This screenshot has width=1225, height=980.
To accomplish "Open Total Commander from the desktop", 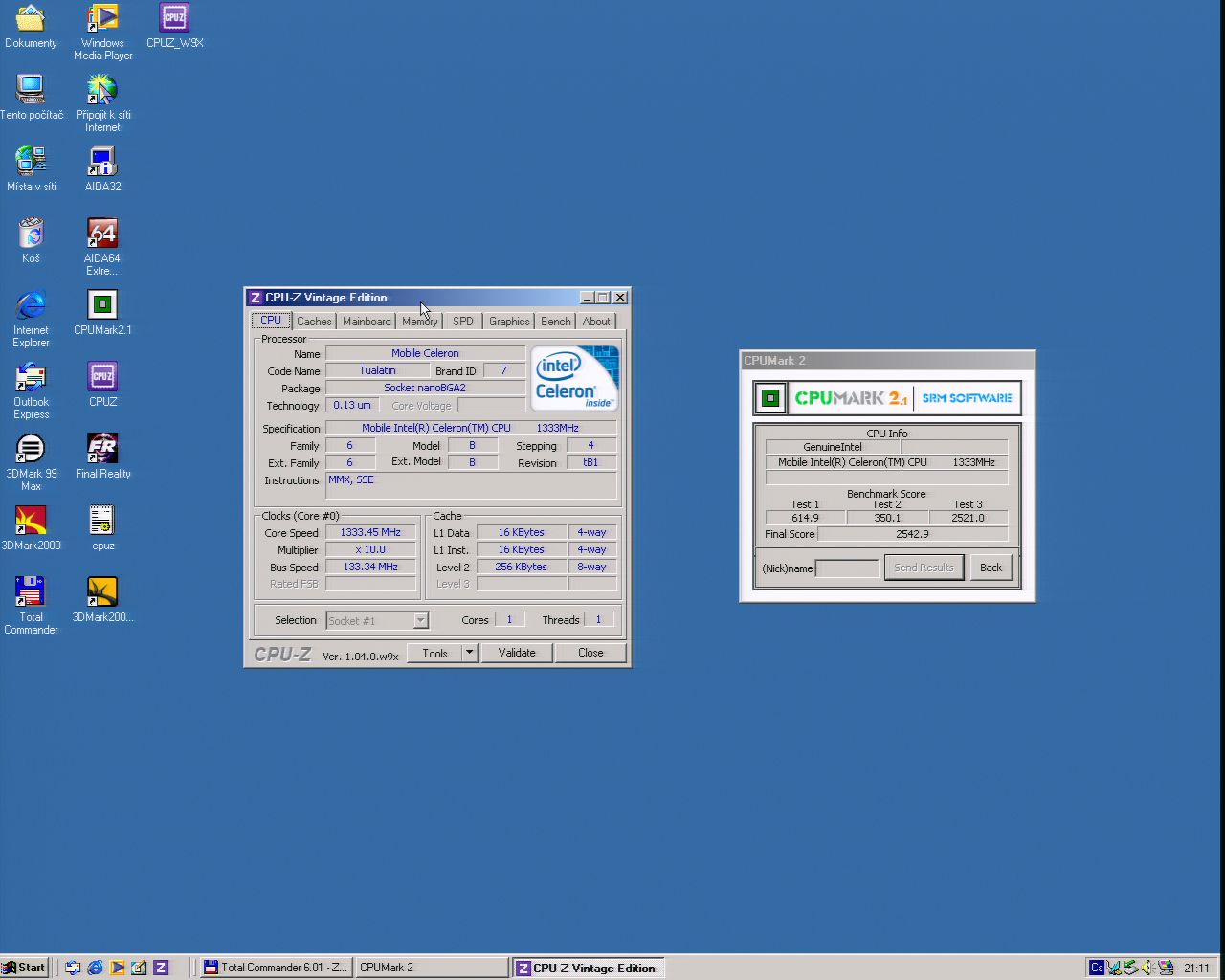I will click(x=31, y=593).
